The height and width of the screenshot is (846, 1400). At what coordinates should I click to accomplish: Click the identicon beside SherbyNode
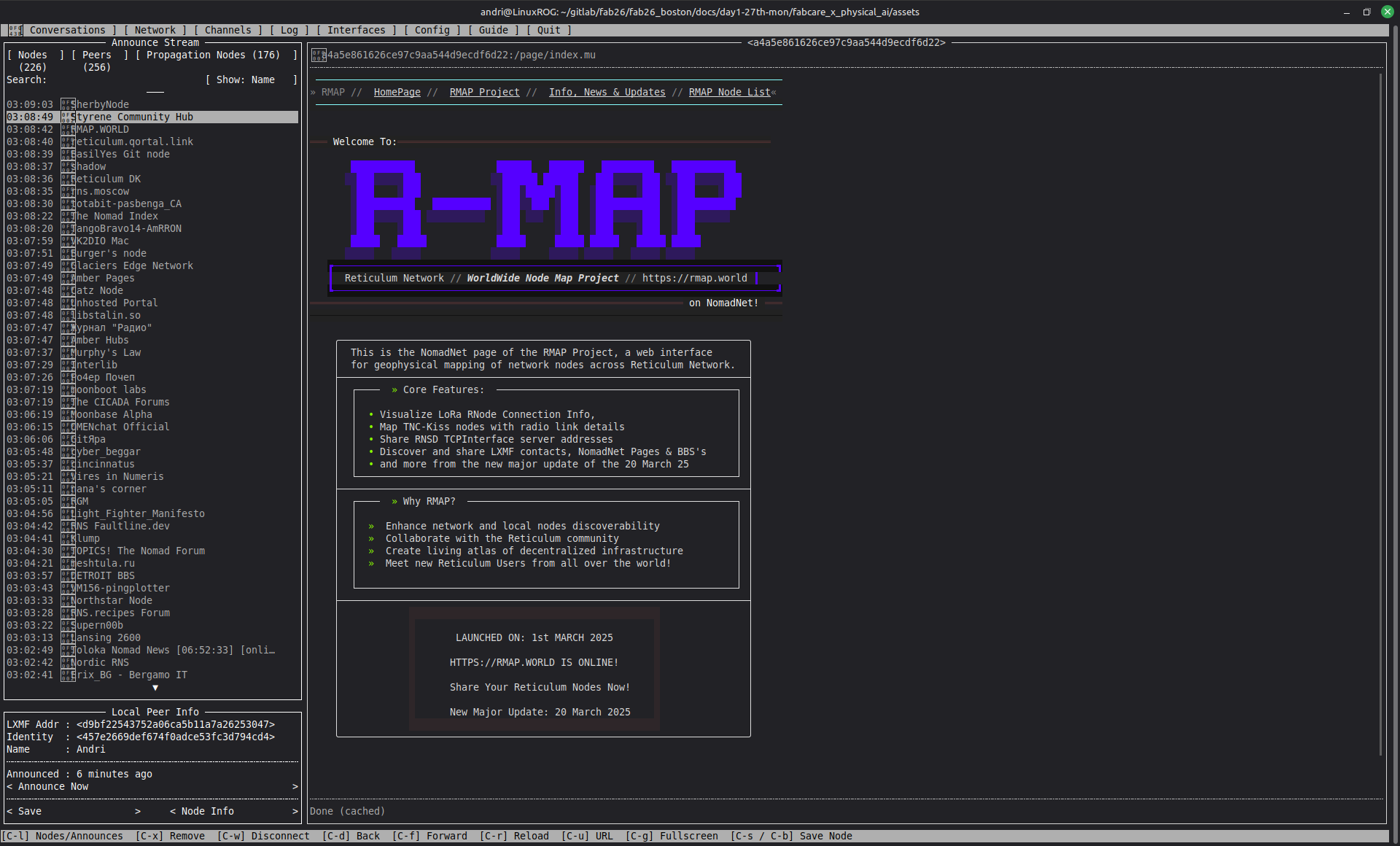pyautogui.click(x=67, y=104)
